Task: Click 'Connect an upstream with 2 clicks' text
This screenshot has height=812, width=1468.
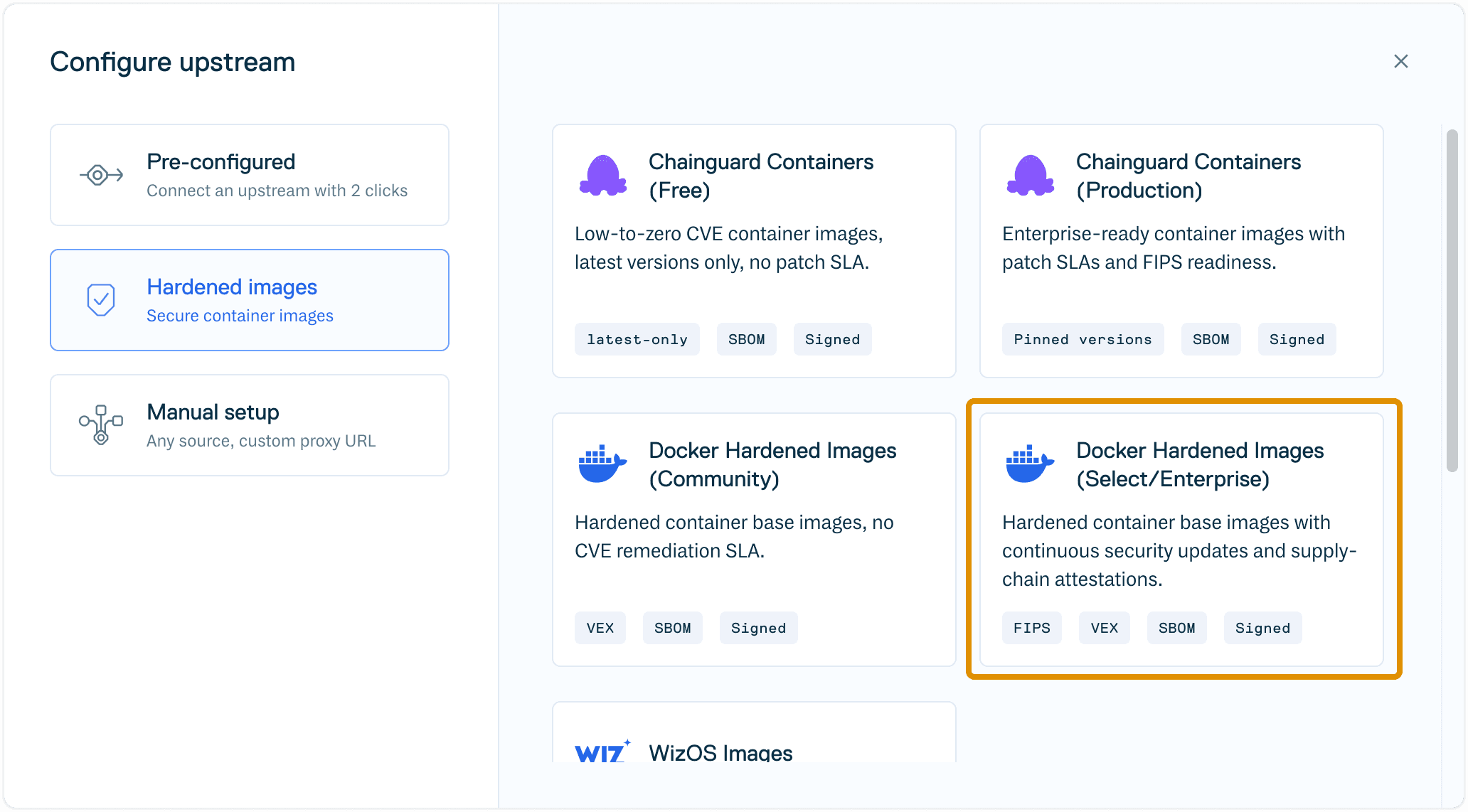Action: (277, 191)
